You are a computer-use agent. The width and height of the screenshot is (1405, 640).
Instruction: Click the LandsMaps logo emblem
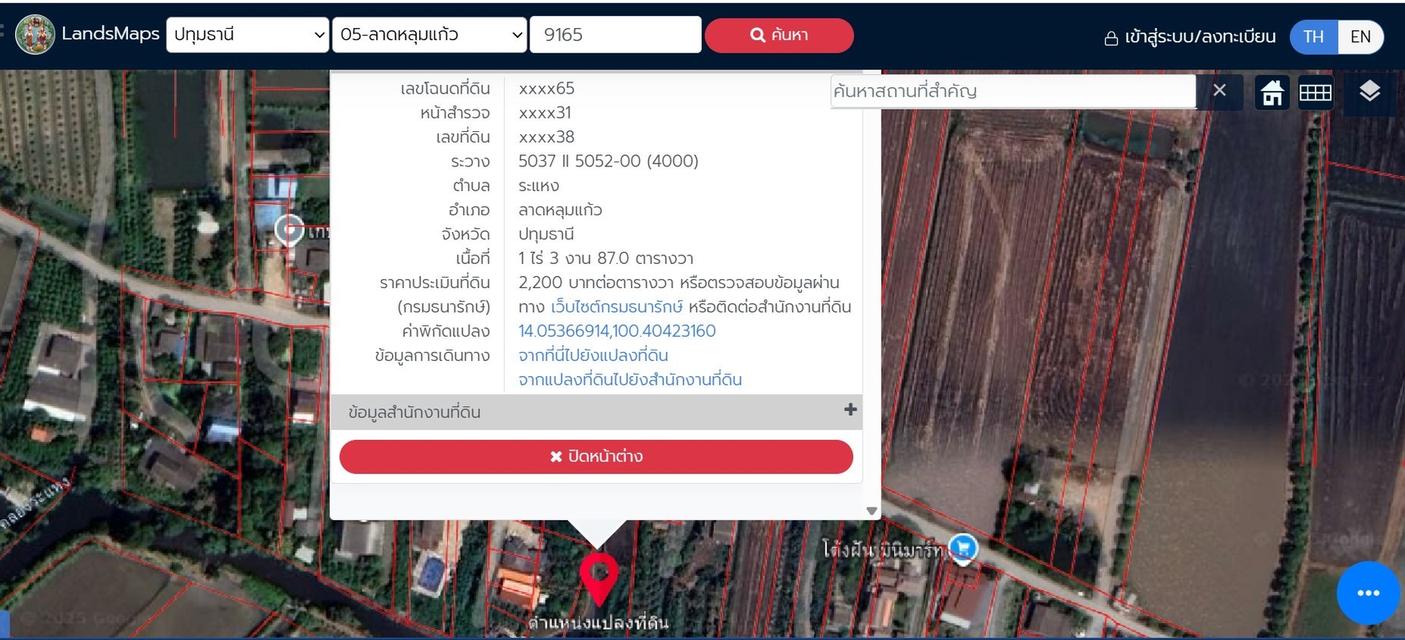tap(35, 35)
